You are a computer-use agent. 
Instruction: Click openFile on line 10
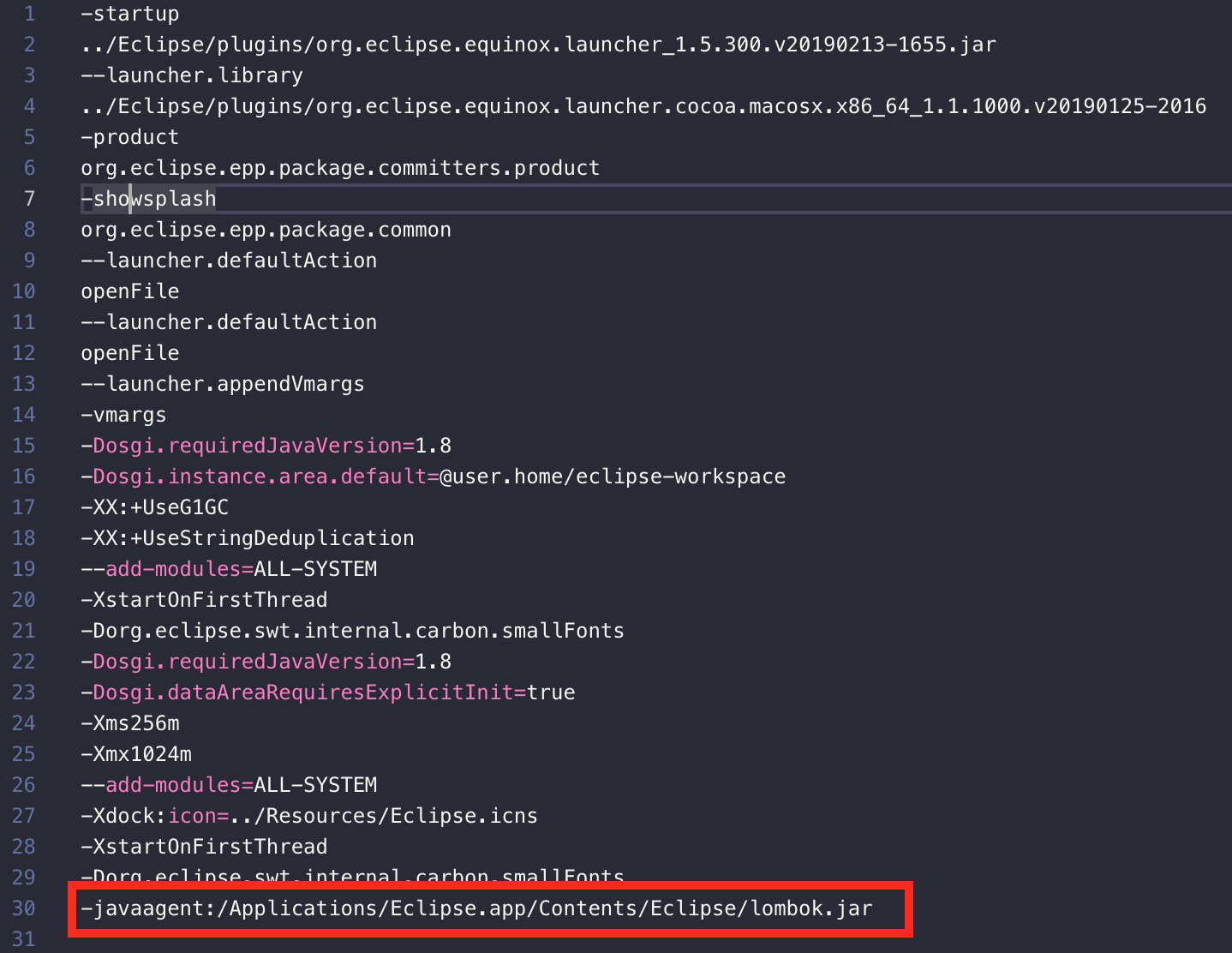pos(129,291)
